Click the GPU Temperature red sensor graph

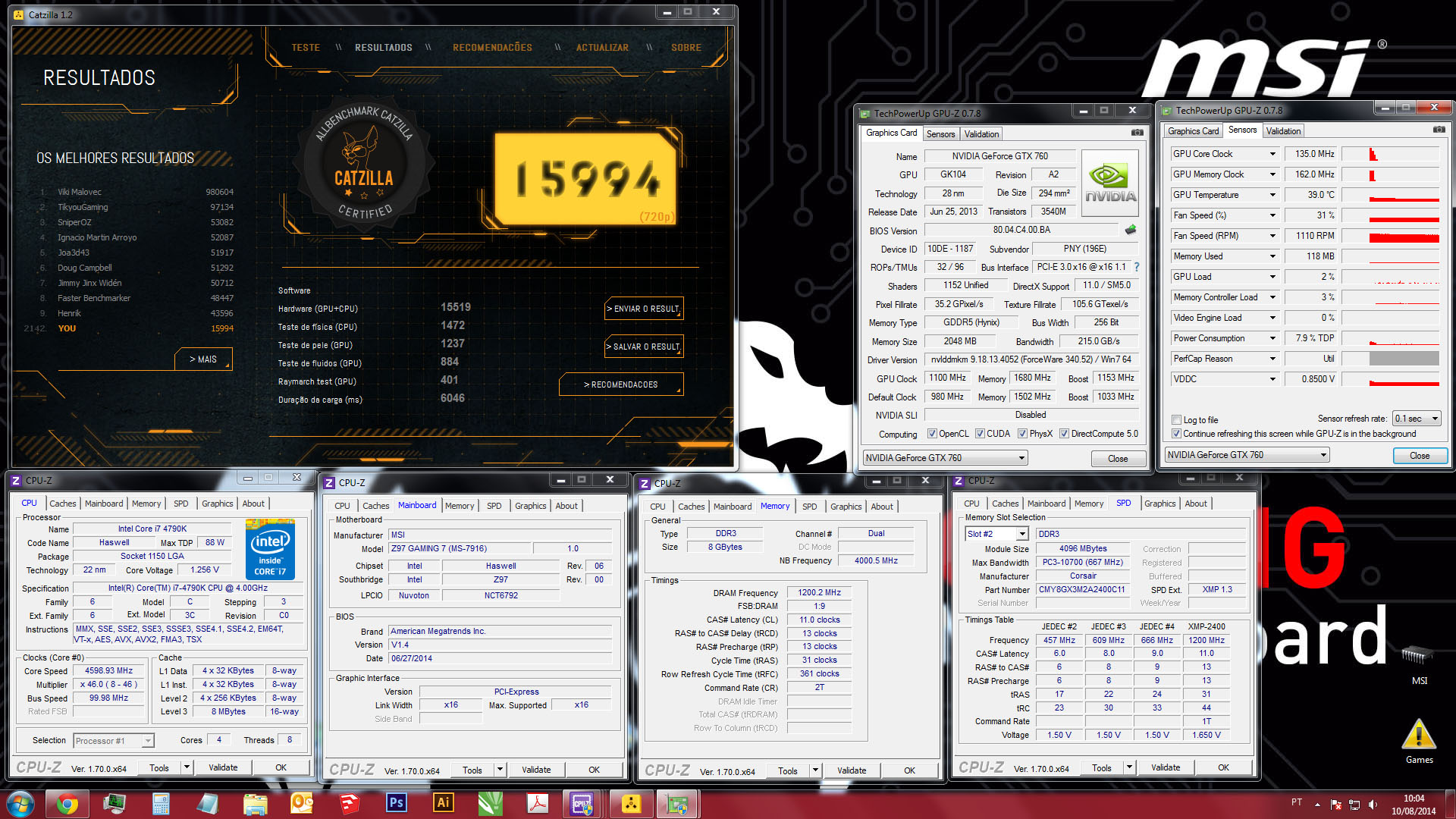tap(1390, 195)
